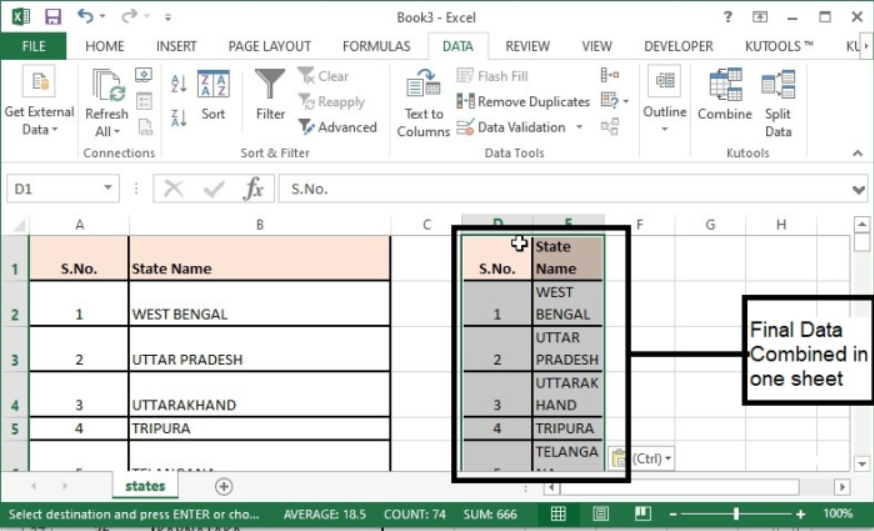Click Remove Duplicates in Data Tools
Viewport: 874px width, 531px height.
point(523,101)
